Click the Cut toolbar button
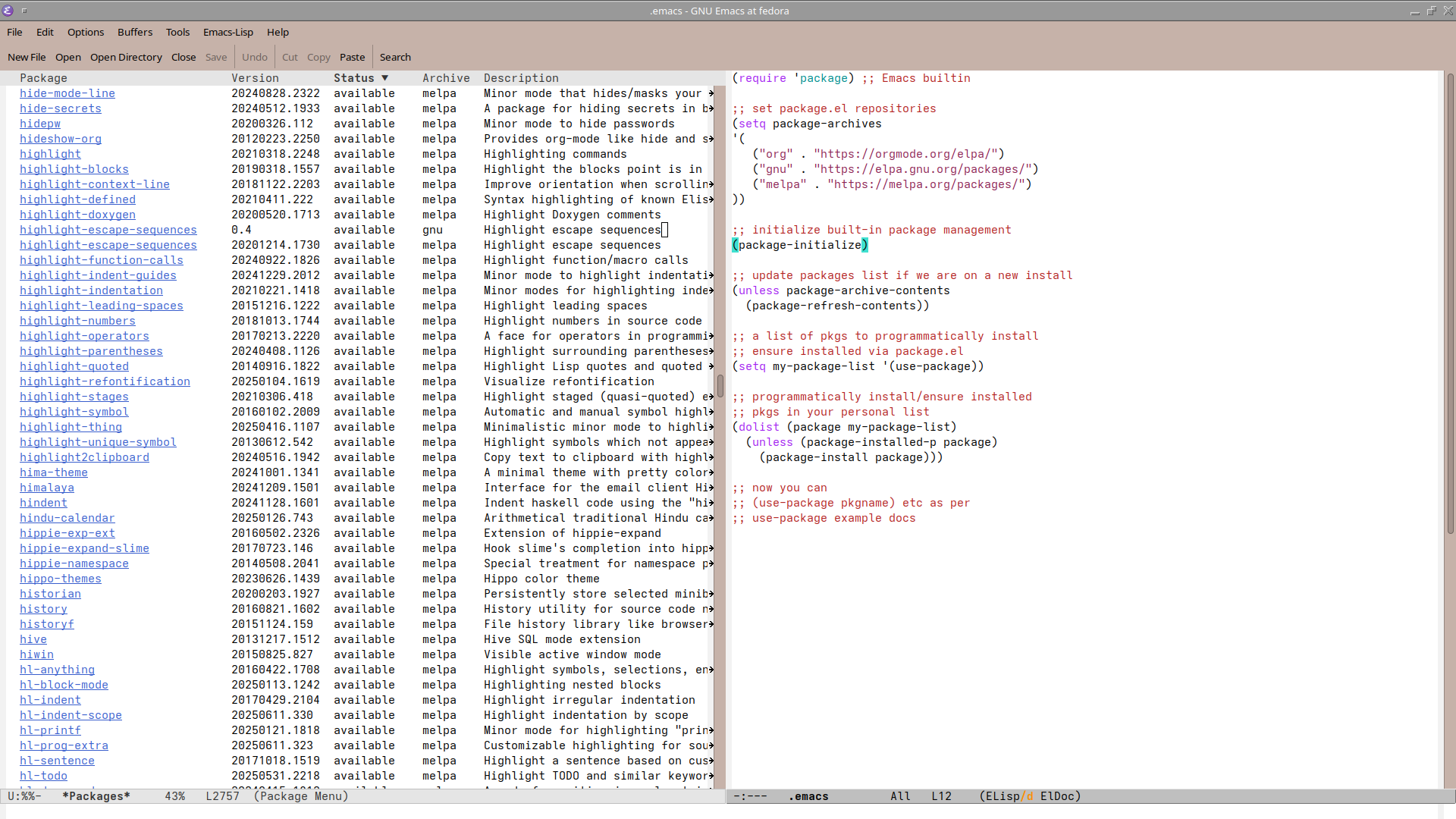 click(x=290, y=57)
